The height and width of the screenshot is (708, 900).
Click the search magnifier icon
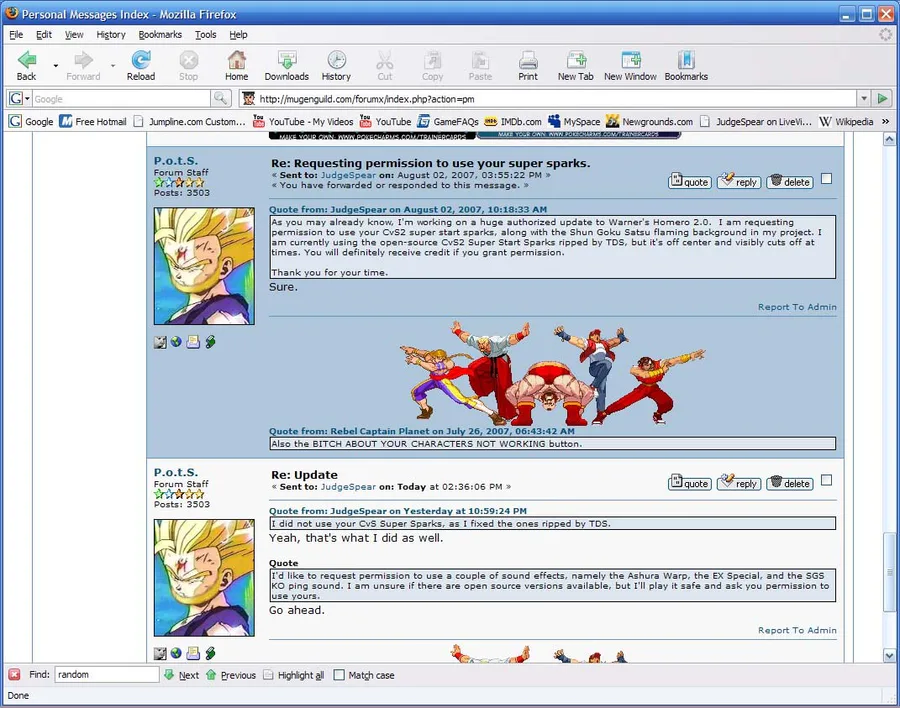pos(220,99)
